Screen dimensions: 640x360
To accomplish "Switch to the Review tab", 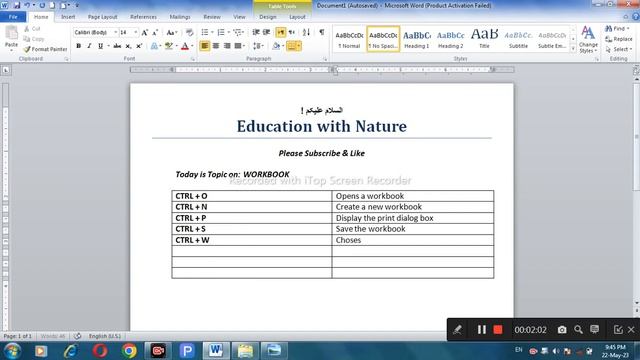I will [212, 17].
